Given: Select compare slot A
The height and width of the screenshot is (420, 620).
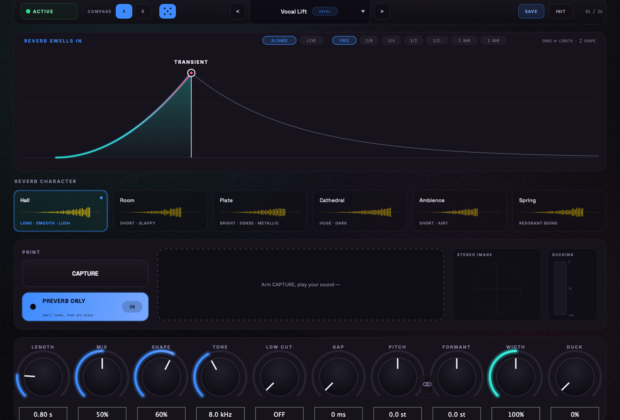Looking at the screenshot, I should tap(124, 11).
